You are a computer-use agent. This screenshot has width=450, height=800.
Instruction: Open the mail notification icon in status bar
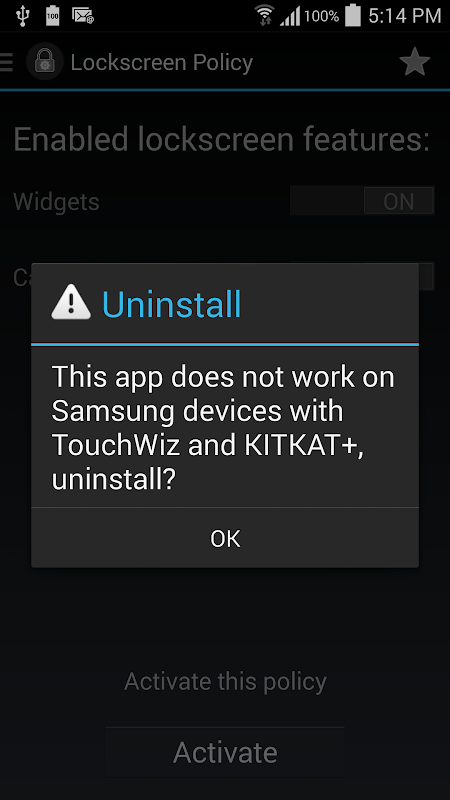[x=83, y=16]
